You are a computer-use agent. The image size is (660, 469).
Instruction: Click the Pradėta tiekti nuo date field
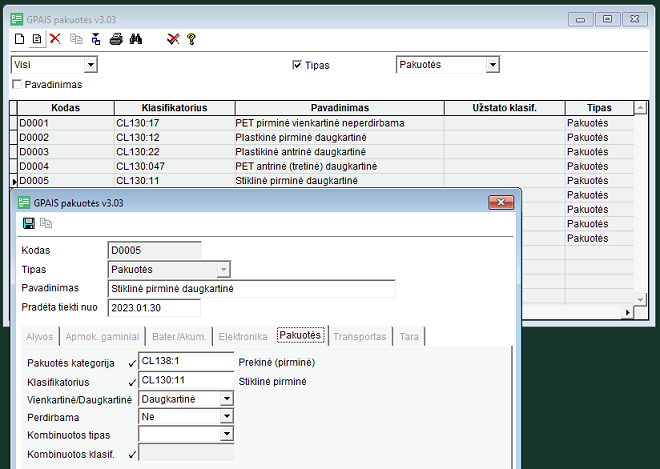point(154,308)
